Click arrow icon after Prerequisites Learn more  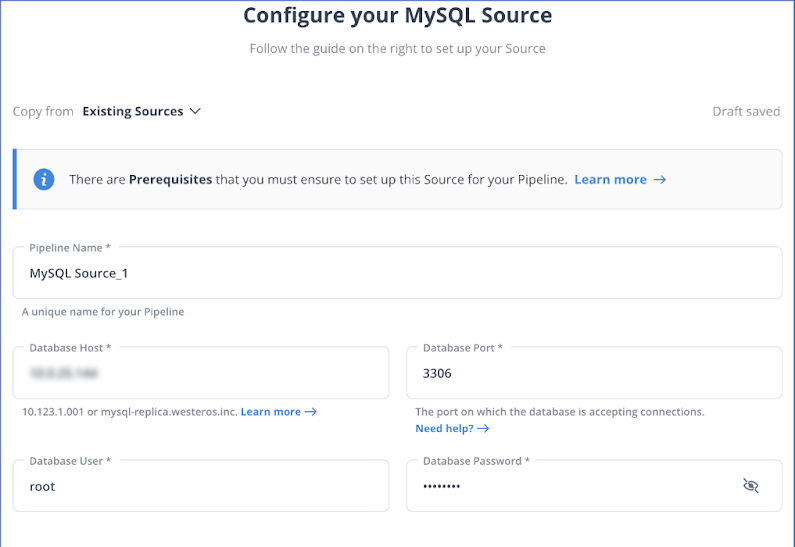660,179
